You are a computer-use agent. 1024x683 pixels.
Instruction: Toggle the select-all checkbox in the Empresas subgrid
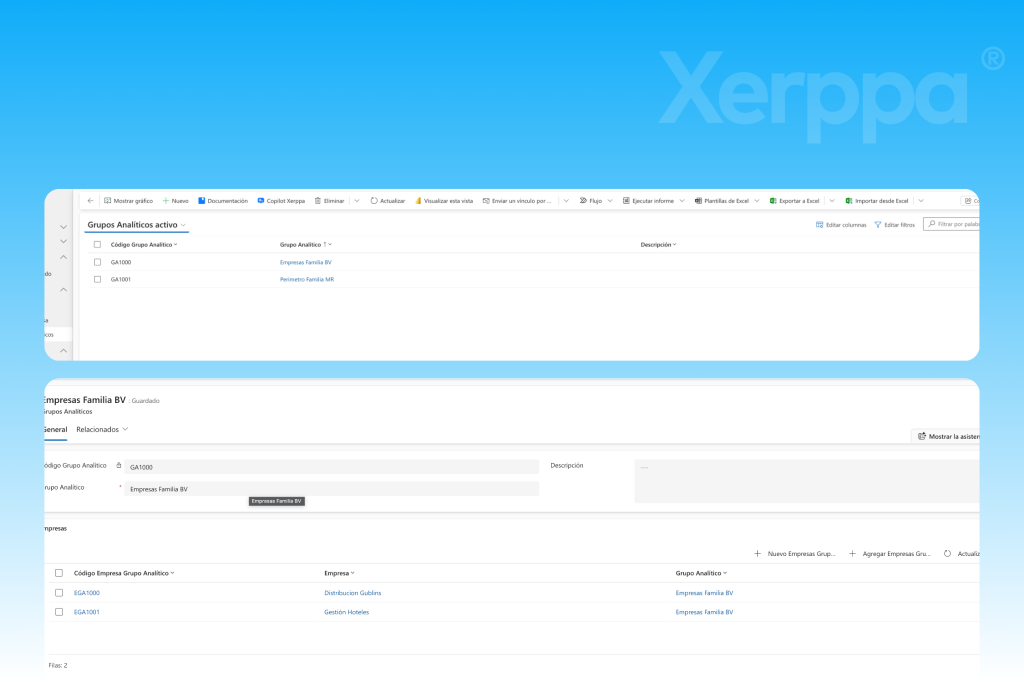pyautogui.click(x=59, y=573)
